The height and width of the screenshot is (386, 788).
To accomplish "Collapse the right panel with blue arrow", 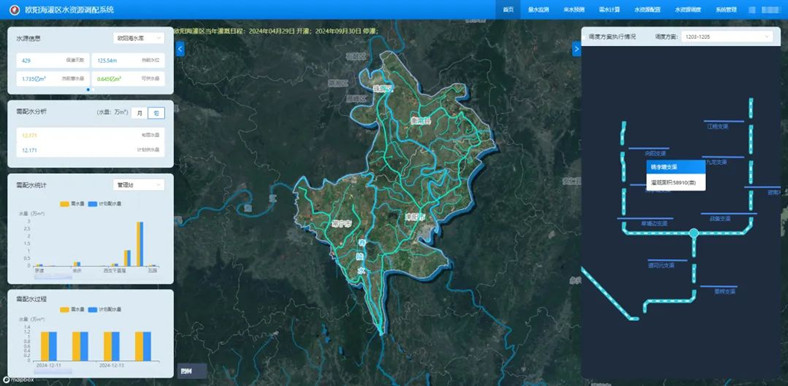I will pyautogui.click(x=576, y=49).
